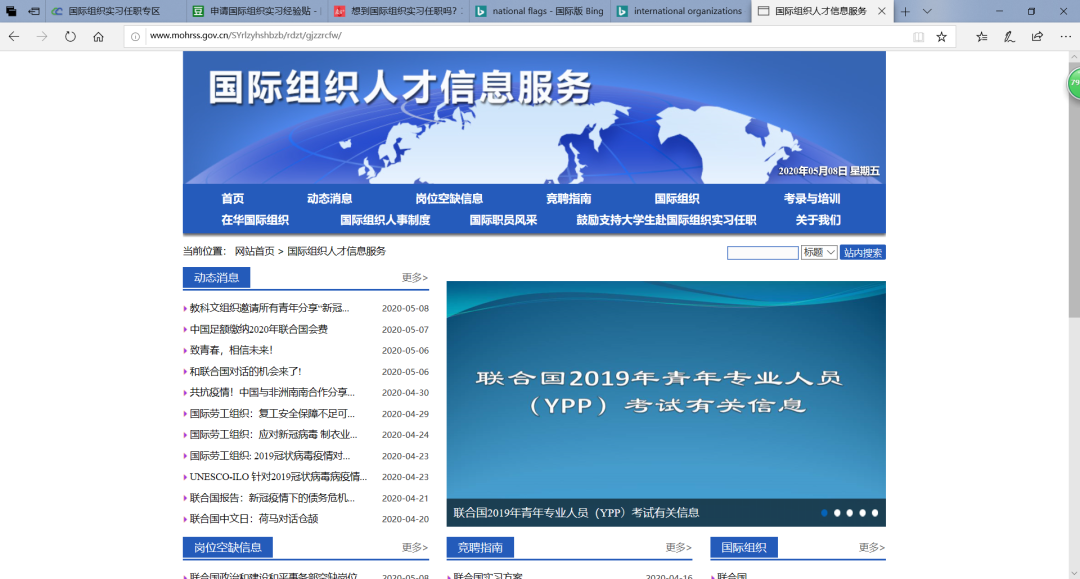
Task: Expand the tab list chevron beside new tab
Action: point(928,11)
